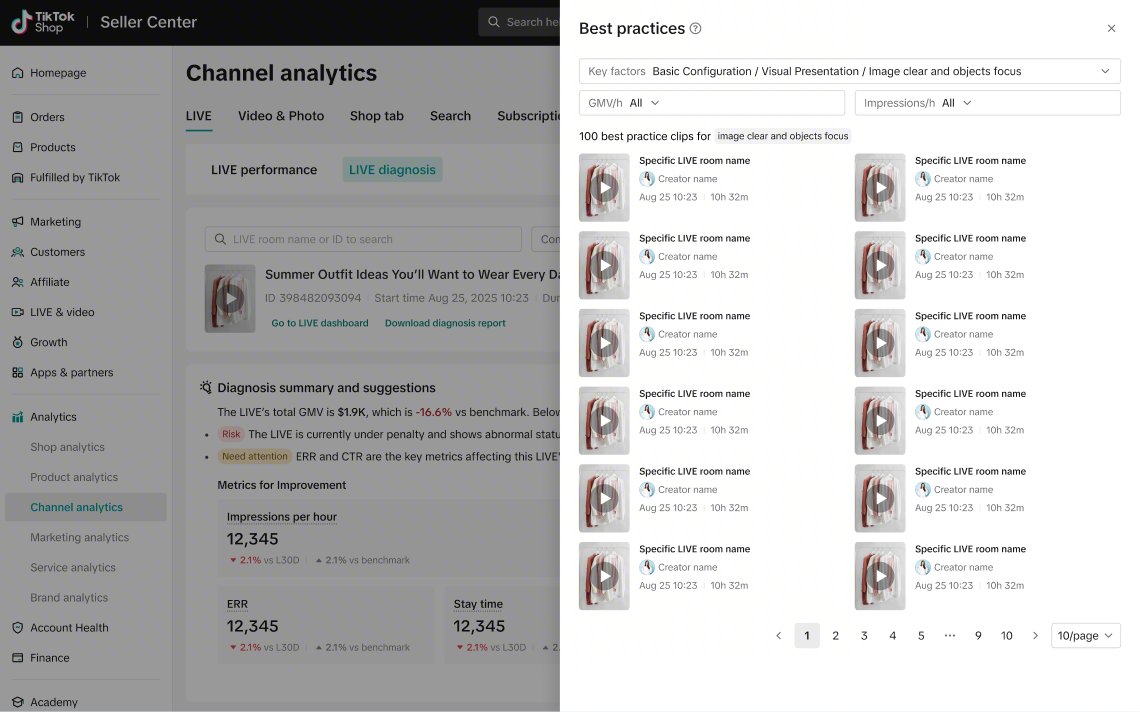The image size is (1140, 712).
Task: Click the Go to LIVE dashboard link
Action: point(320,323)
